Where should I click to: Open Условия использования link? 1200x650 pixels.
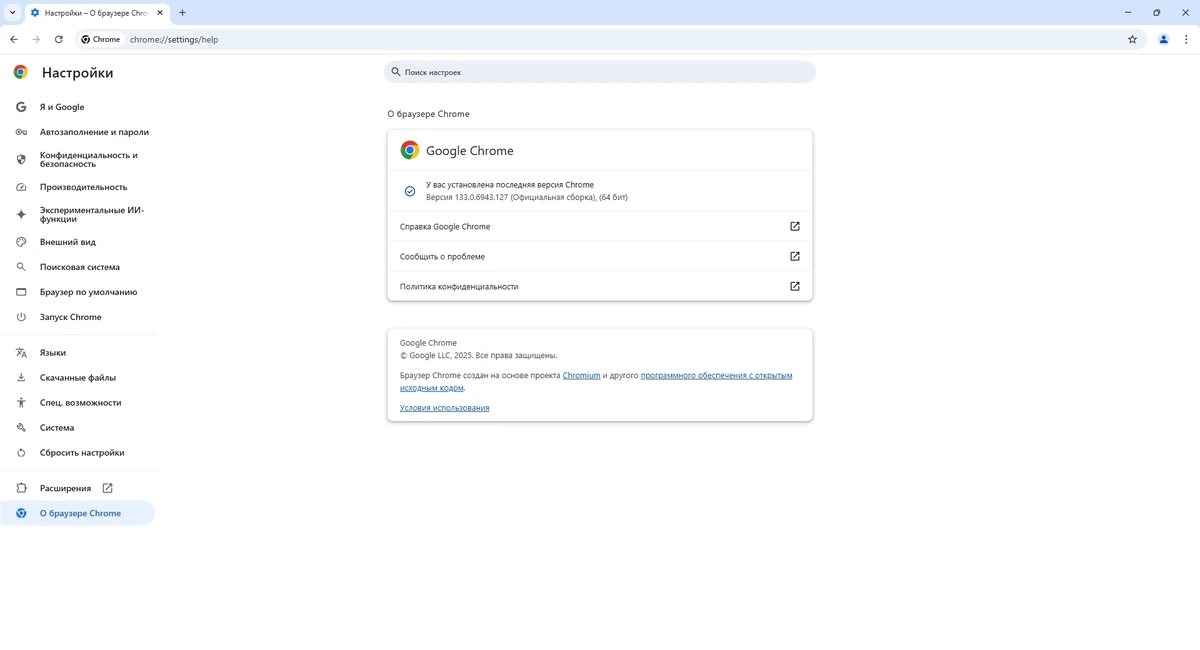(445, 408)
